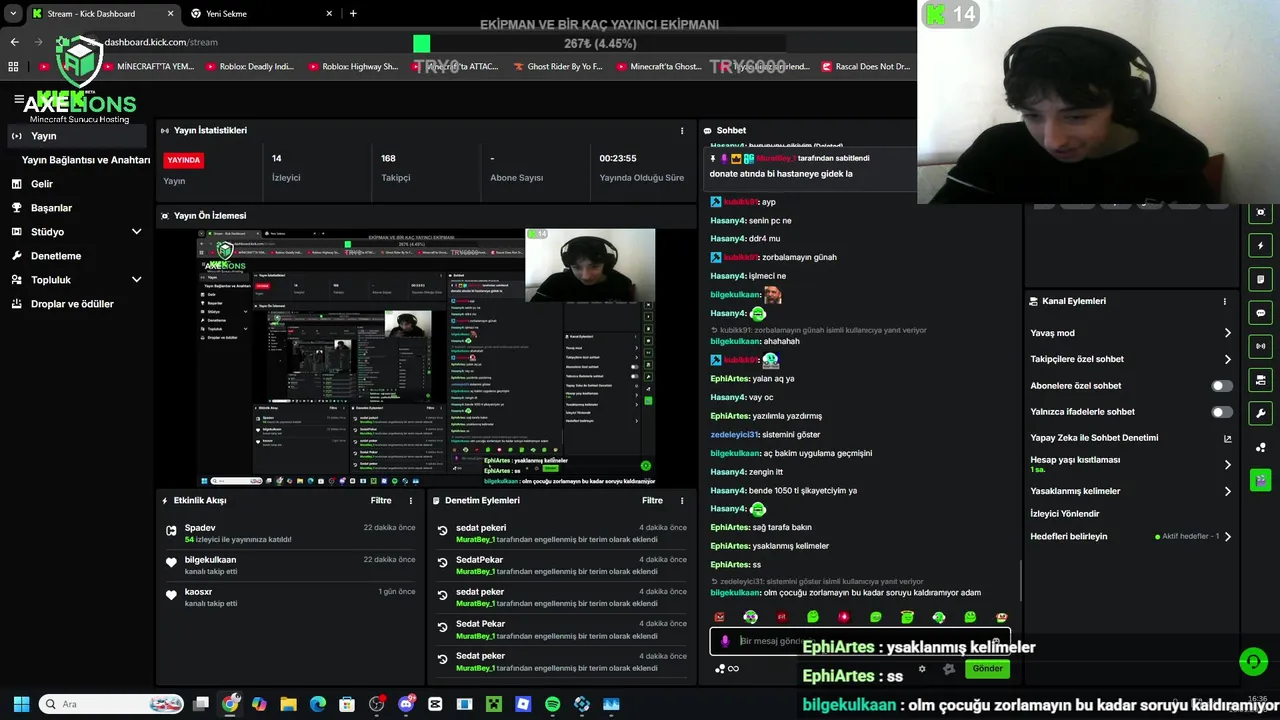
Task: Click the pinned message donate atında bi hastaneye
Action: [x=781, y=174]
